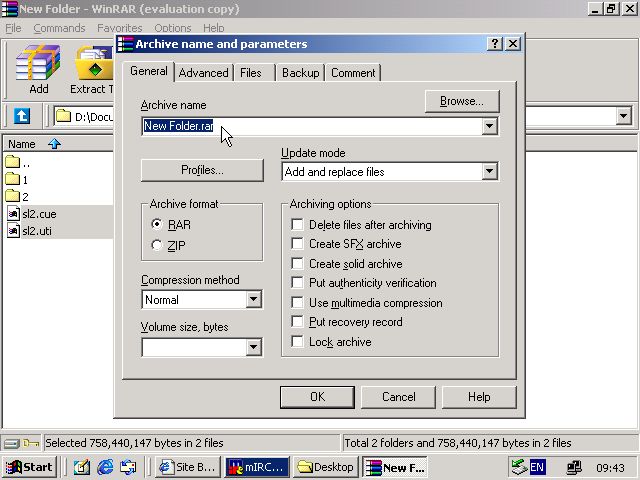This screenshot has height=480, width=640.
Task: Enable Delete files after archiving
Action: click(x=298, y=224)
